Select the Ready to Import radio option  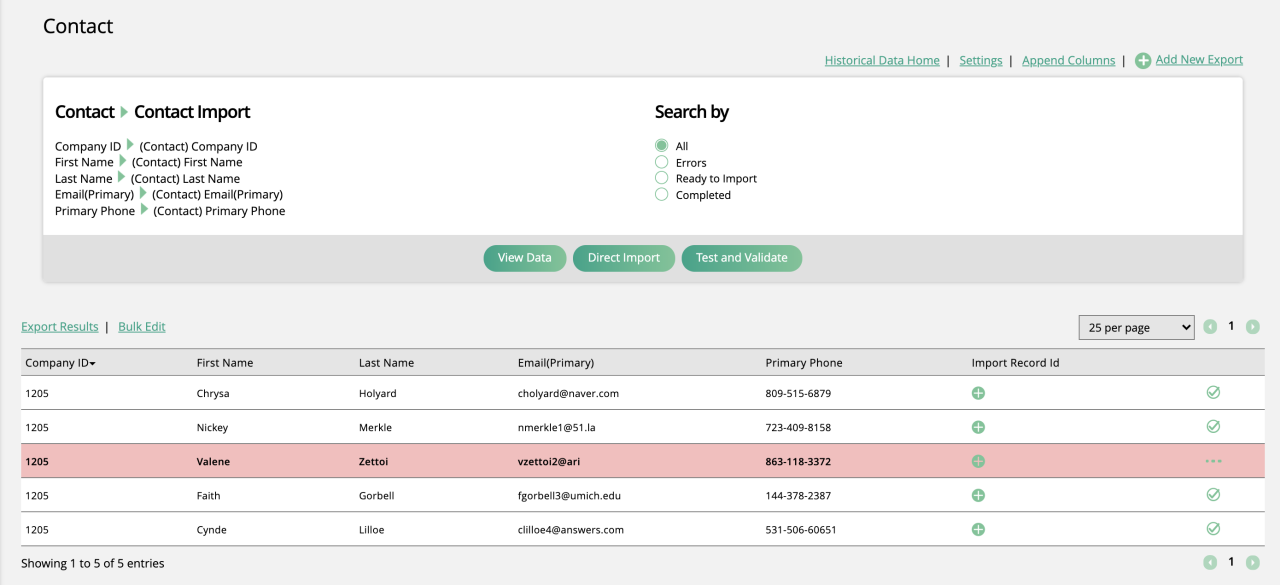[x=661, y=178]
